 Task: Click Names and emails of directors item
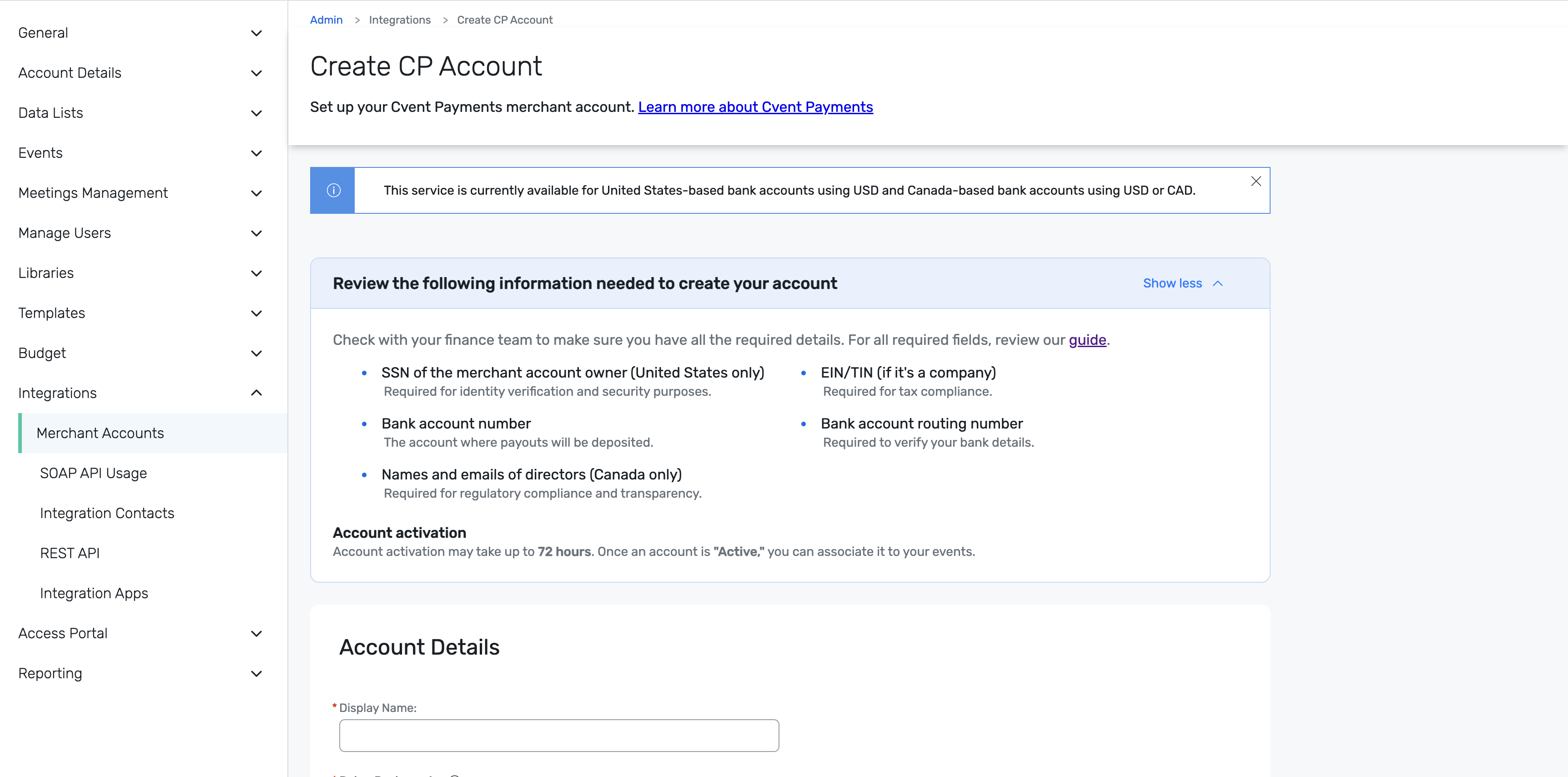[x=532, y=475]
